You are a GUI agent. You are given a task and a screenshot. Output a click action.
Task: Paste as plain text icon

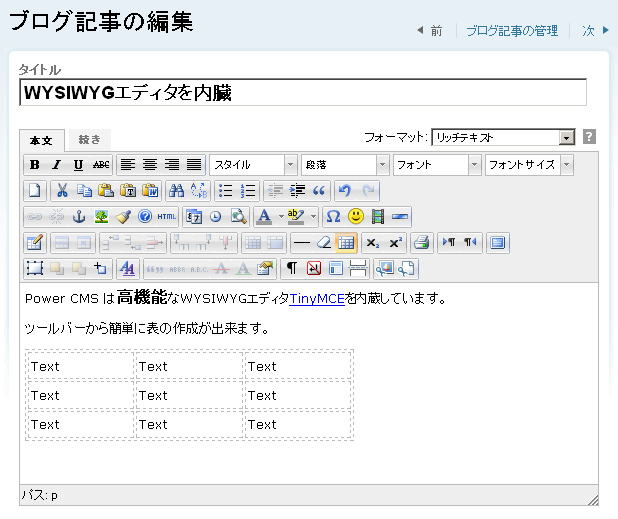(x=128, y=191)
